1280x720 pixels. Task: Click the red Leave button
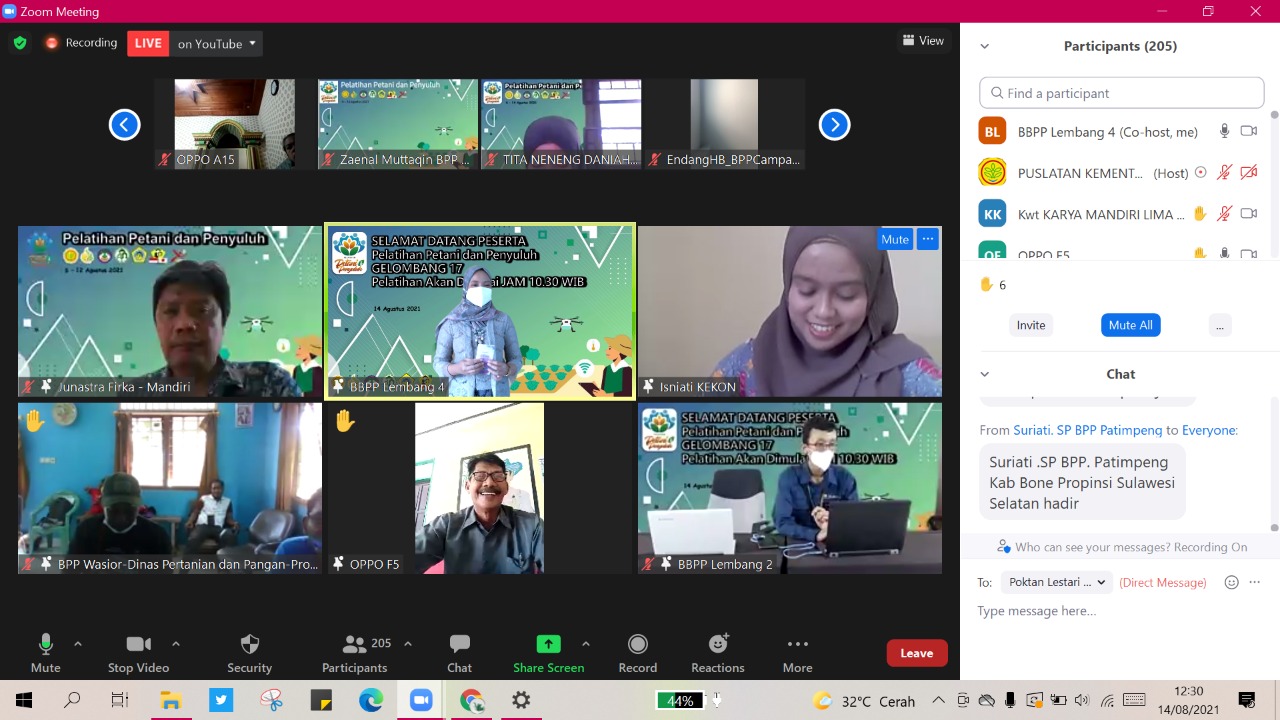(x=916, y=653)
